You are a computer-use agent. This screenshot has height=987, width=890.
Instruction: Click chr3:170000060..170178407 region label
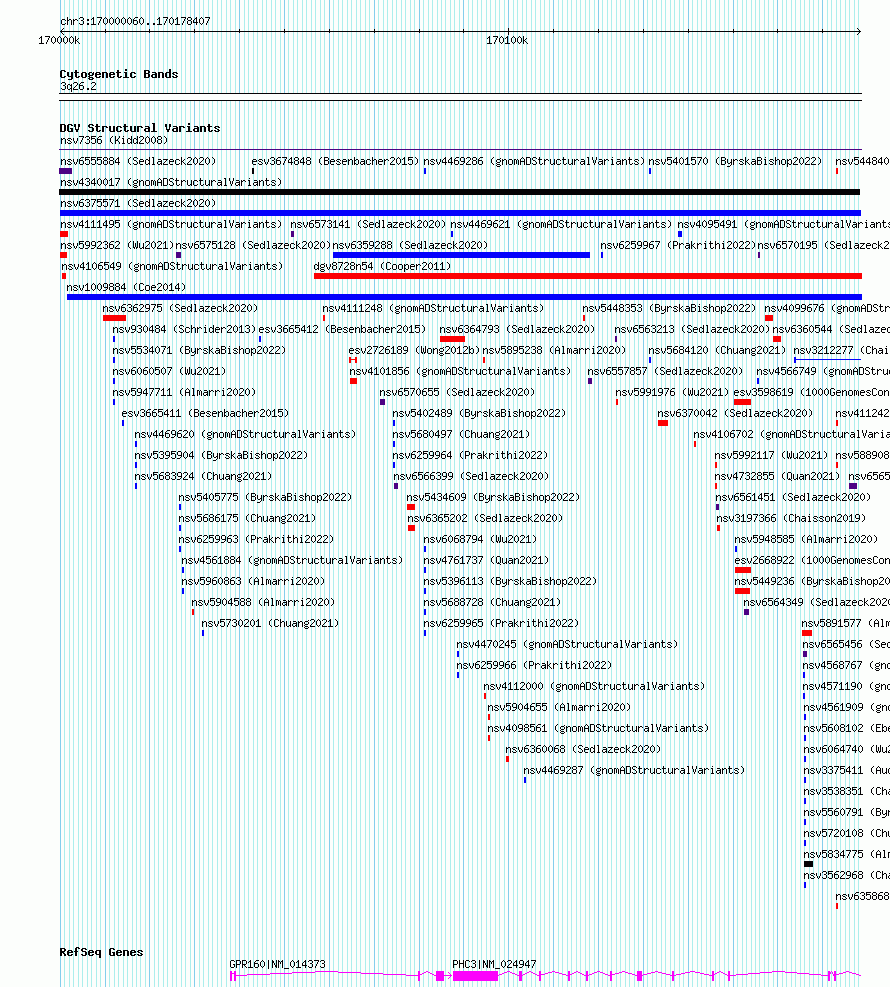[x=135, y=21]
